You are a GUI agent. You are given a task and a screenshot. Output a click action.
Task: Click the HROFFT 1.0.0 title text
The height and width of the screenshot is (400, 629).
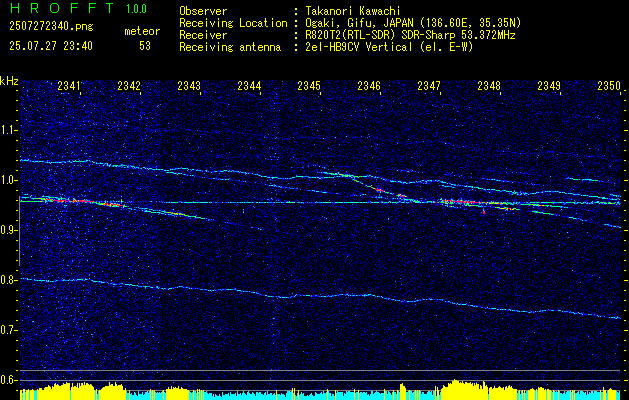coord(79,8)
